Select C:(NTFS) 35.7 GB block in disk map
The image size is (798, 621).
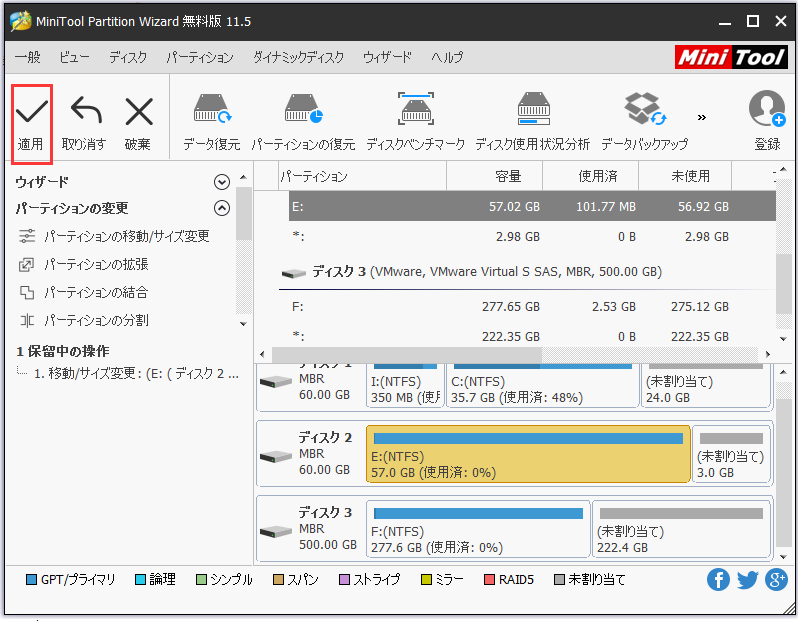click(542, 387)
